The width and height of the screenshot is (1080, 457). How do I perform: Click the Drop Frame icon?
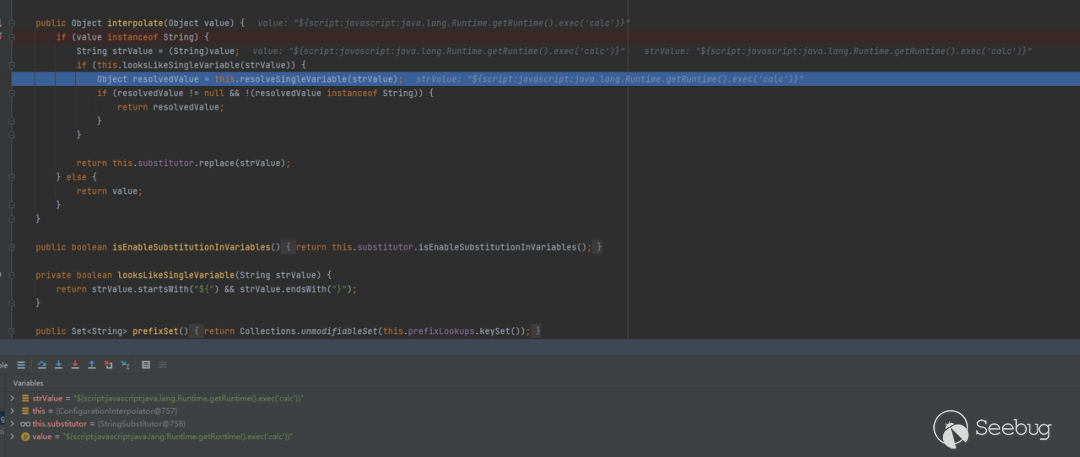point(108,365)
